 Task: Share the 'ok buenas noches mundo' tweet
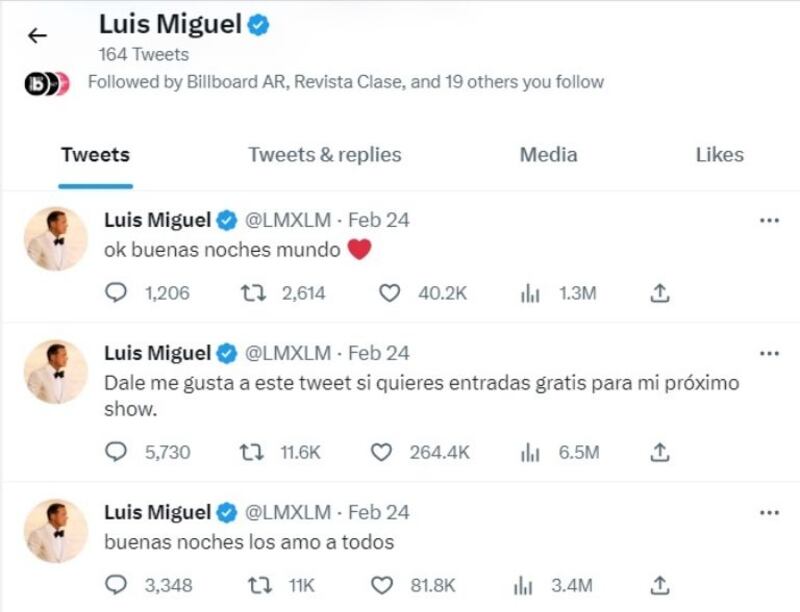click(x=659, y=293)
